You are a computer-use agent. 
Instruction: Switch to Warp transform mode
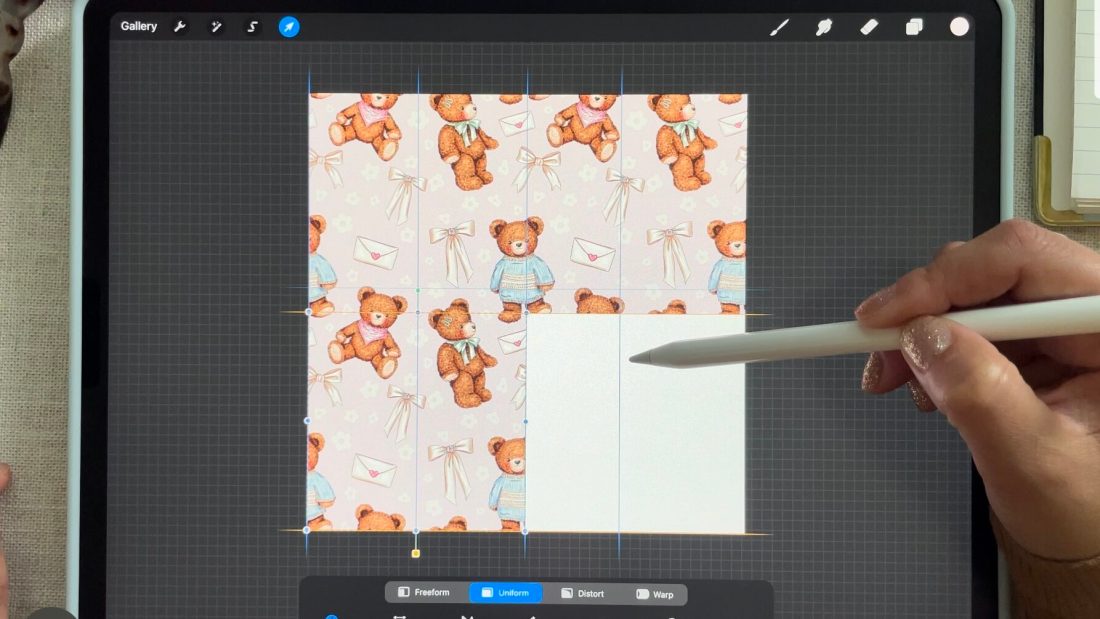tap(655, 594)
